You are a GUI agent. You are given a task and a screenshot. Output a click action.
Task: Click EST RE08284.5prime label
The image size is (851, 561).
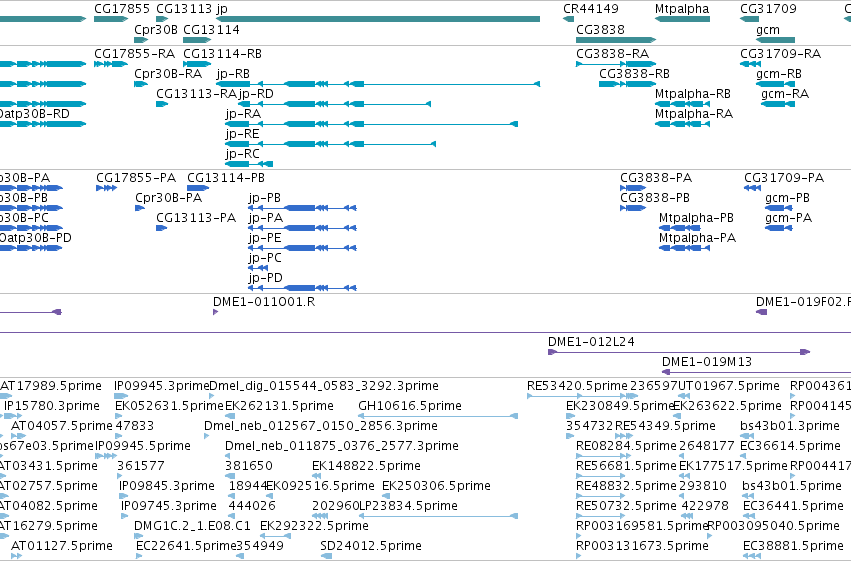pyautogui.click(x=626, y=446)
